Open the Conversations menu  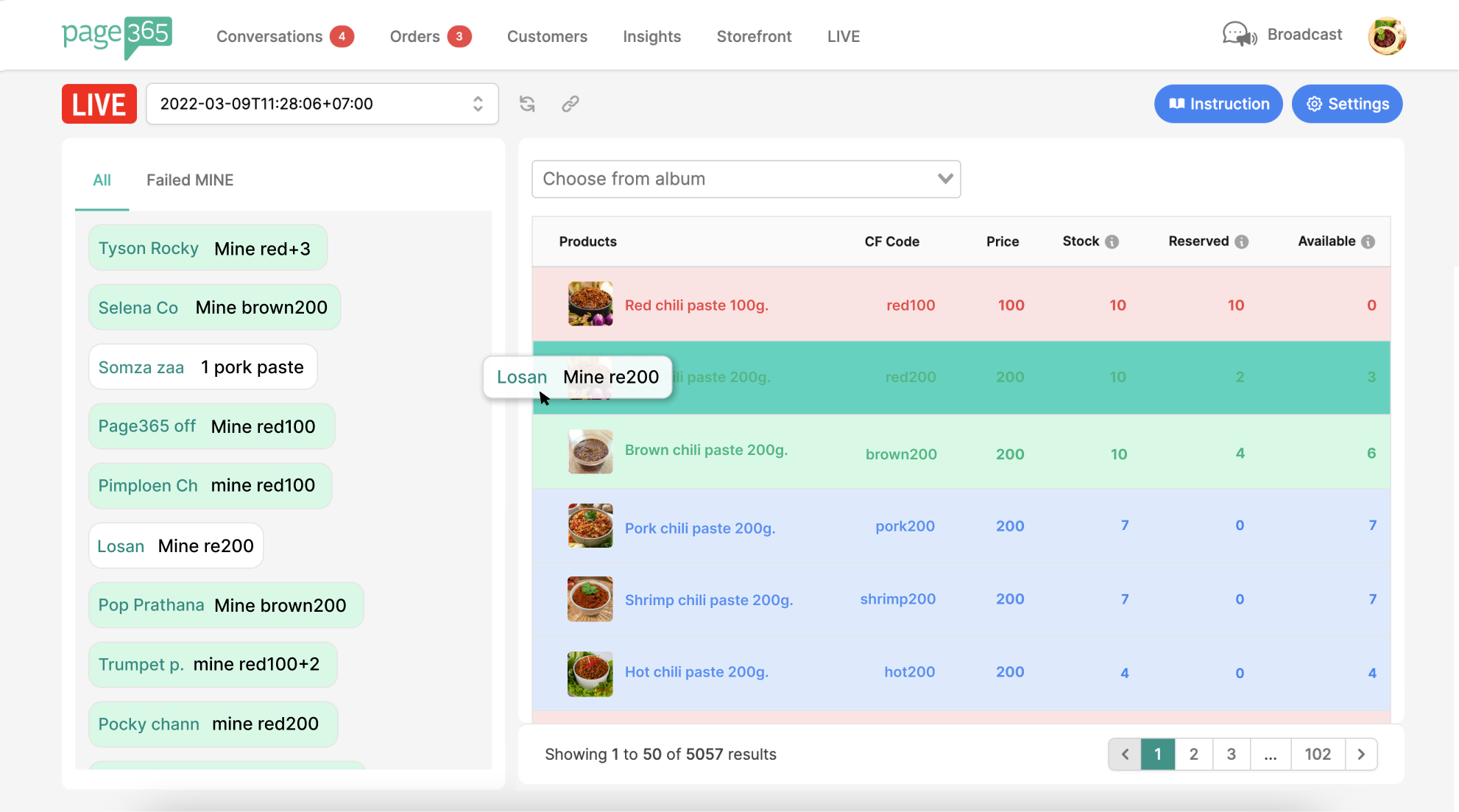click(269, 37)
